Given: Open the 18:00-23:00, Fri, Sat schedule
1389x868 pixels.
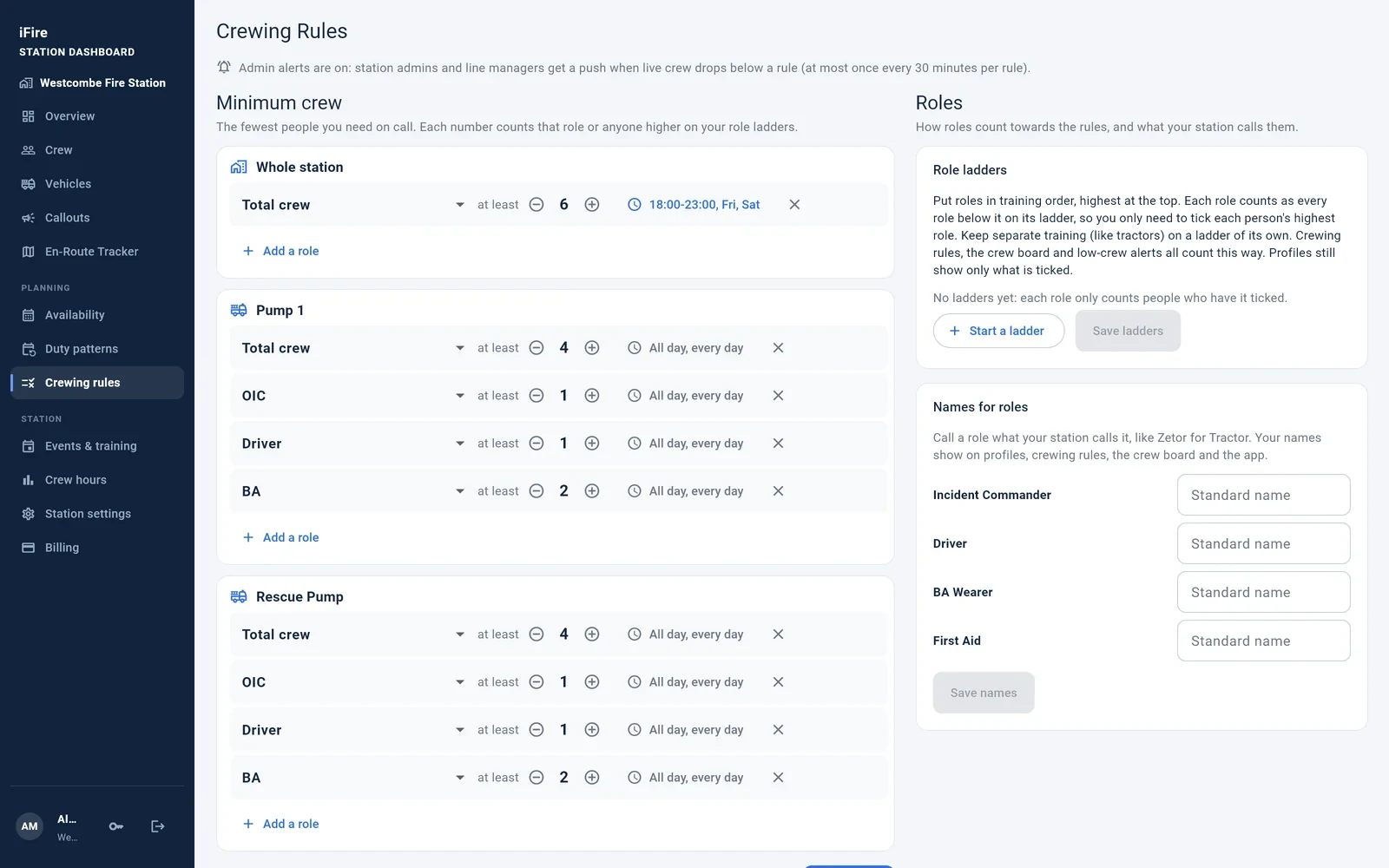Looking at the screenshot, I should click(x=694, y=205).
